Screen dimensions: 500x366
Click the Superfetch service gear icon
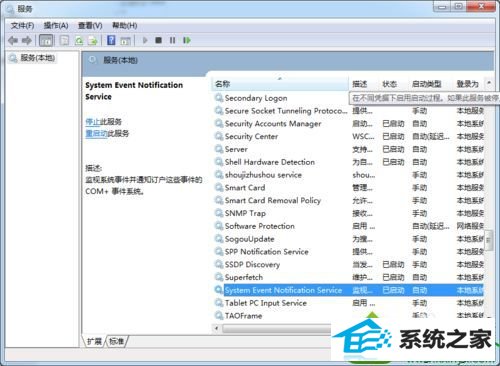click(219, 277)
